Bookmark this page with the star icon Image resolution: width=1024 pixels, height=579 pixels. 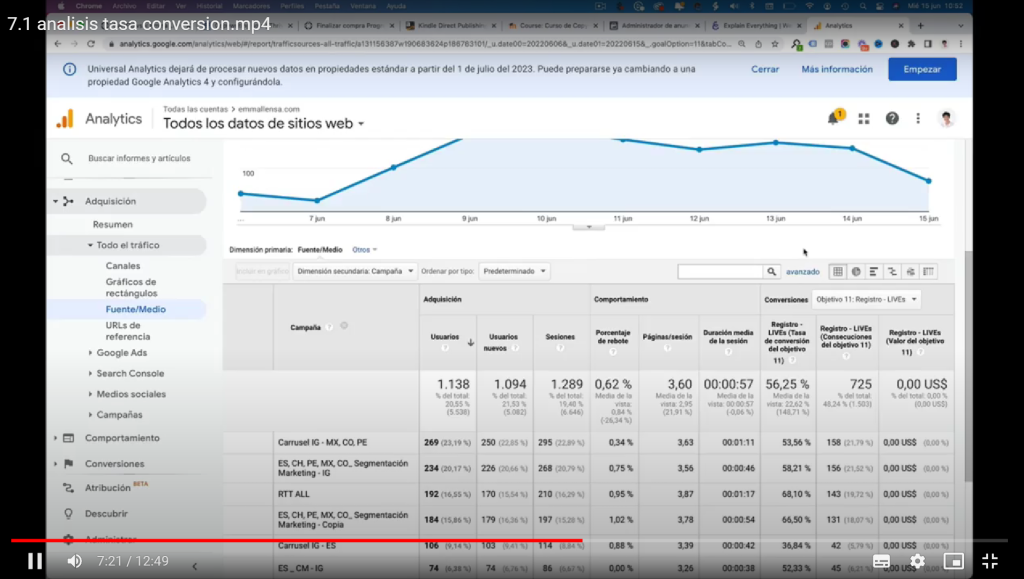775,44
